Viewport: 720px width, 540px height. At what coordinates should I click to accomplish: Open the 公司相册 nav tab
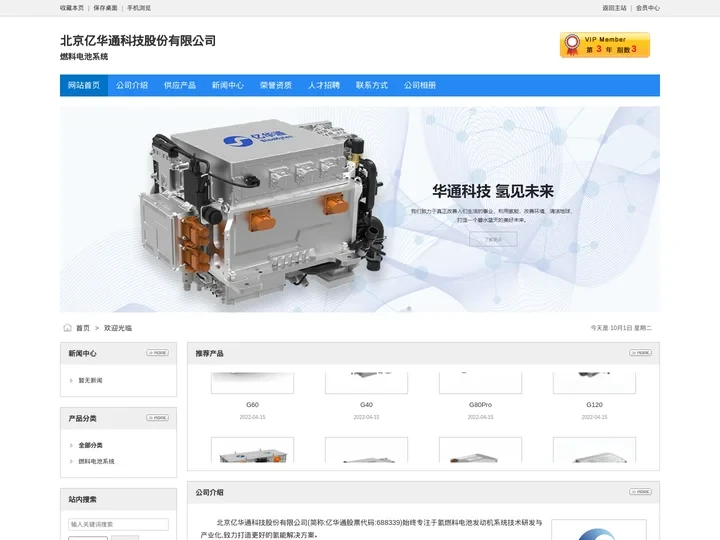pos(420,85)
